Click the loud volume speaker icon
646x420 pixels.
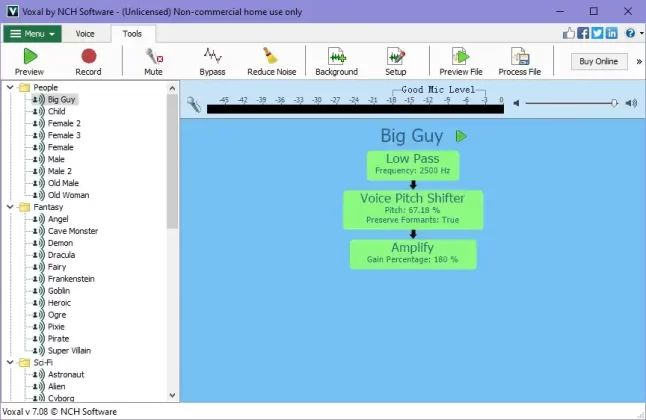pyautogui.click(x=631, y=103)
